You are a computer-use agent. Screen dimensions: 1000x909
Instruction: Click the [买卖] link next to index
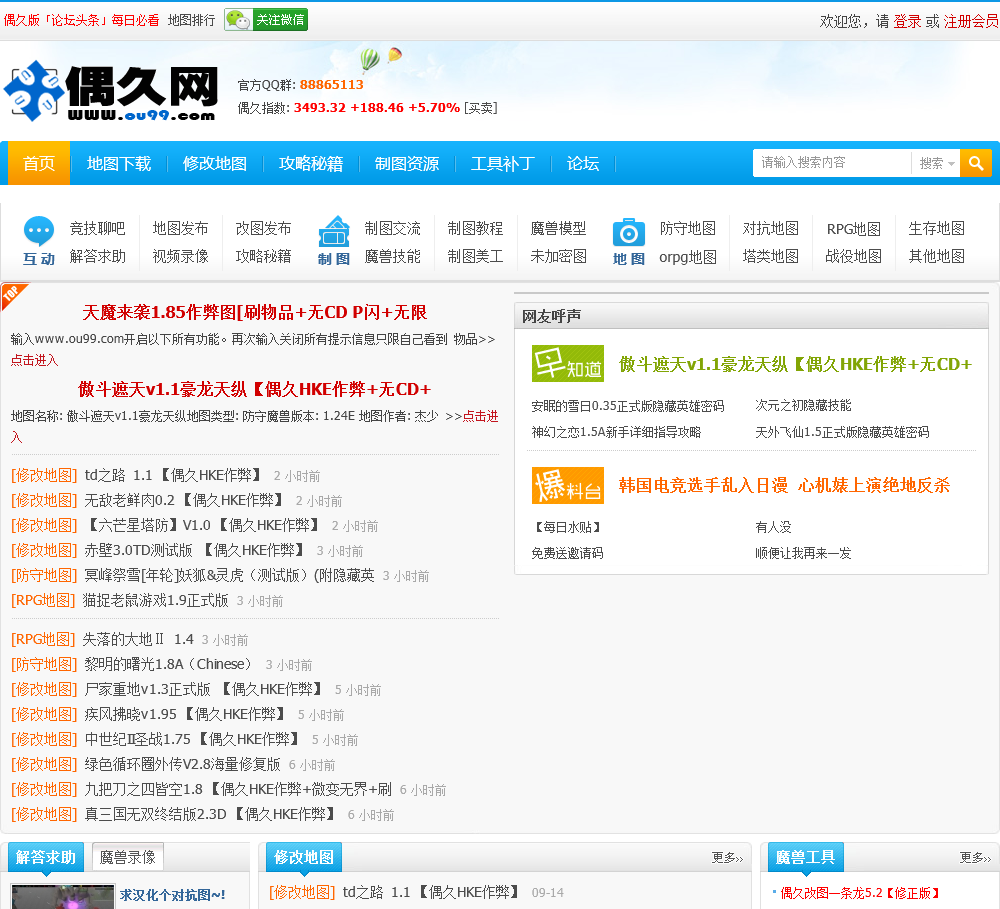coord(481,108)
